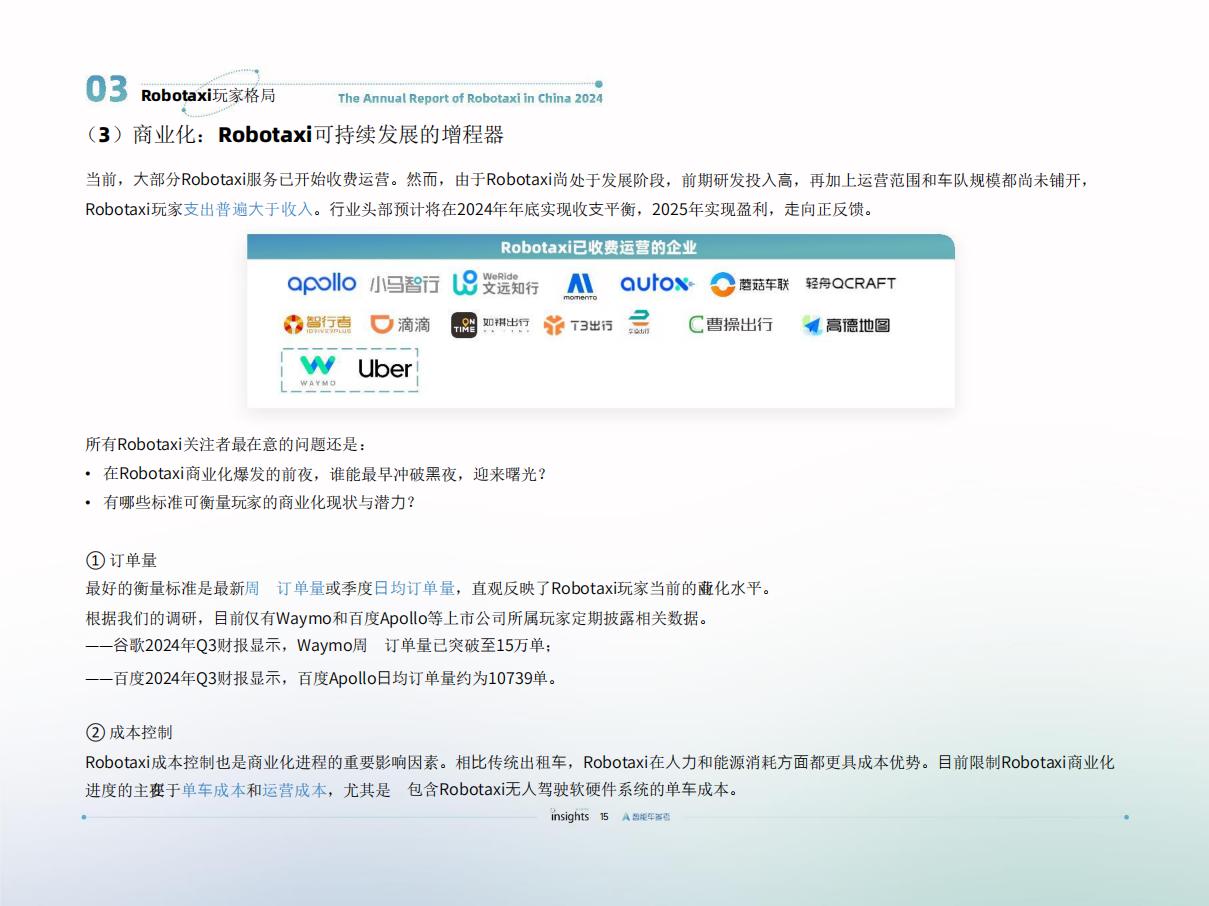Select the ① 订单量 subheading

[122, 560]
